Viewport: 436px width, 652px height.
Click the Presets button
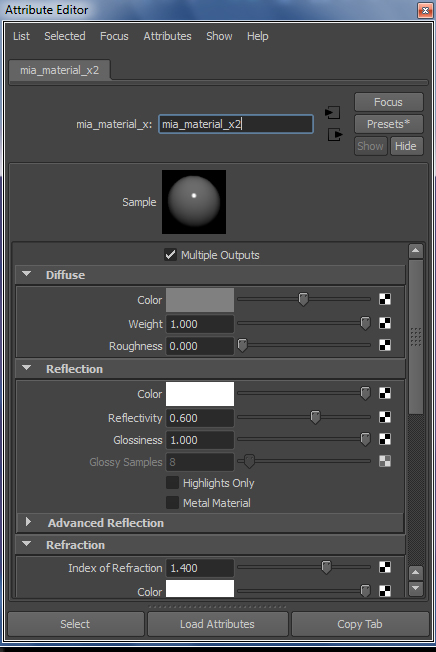coord(389,124)
